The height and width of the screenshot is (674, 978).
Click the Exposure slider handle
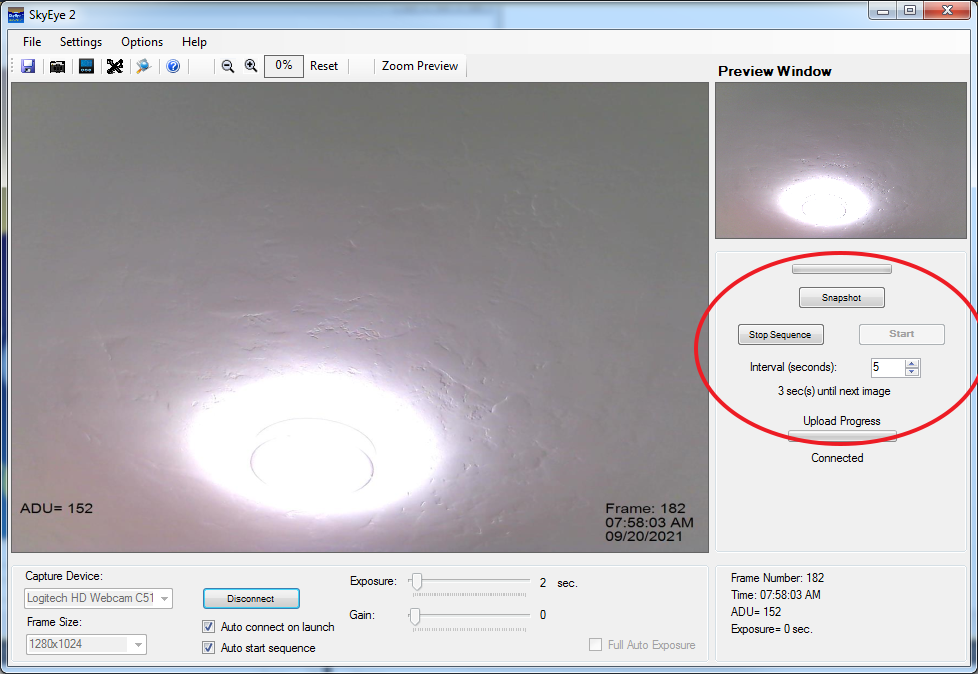[x=417, y=581]
